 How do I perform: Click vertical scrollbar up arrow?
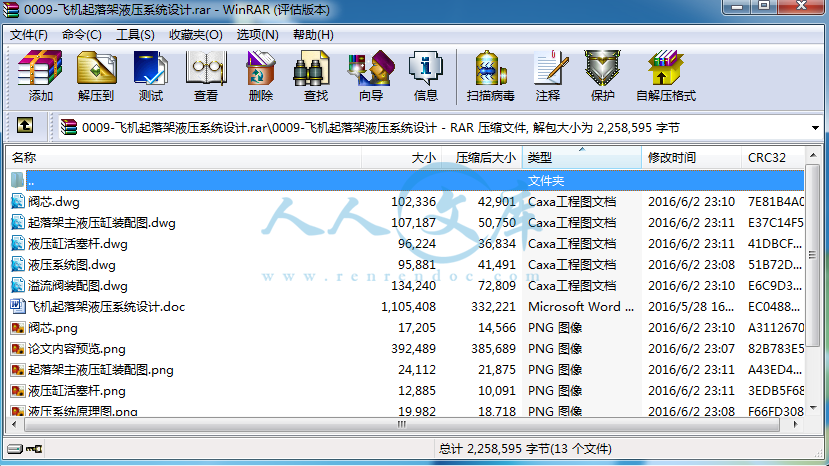coord(813,154)
